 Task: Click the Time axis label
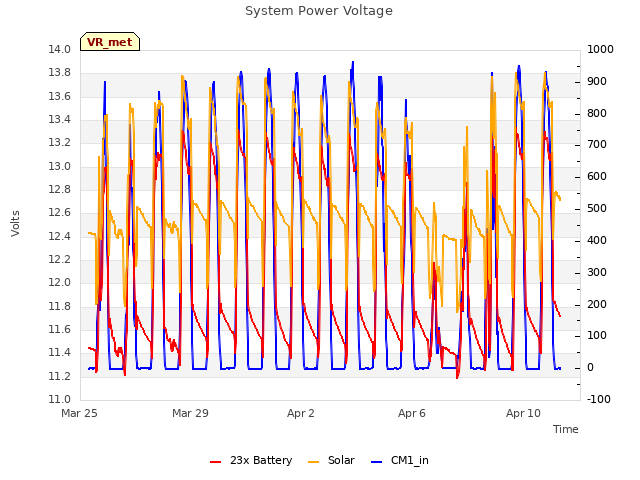565,429
